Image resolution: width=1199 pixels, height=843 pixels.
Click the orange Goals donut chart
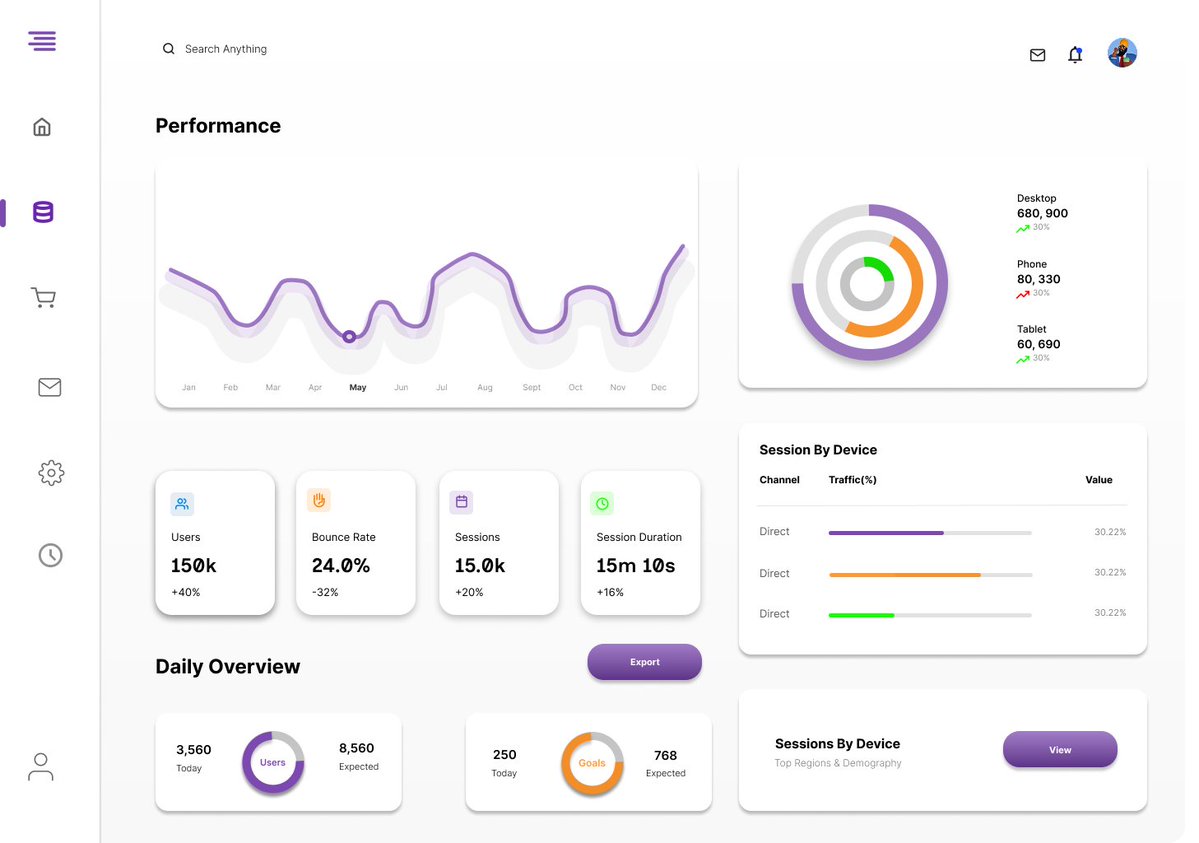tap(592, 763)
